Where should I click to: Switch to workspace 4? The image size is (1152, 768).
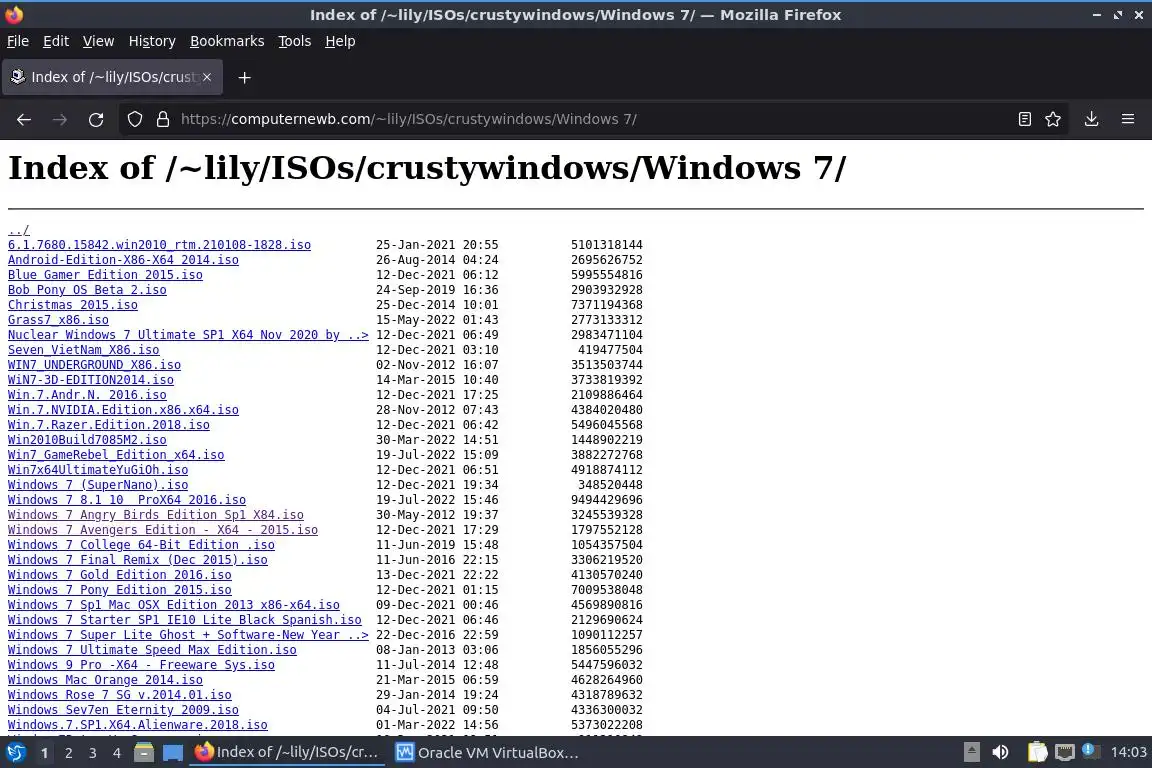pyautogui.click(x=117, y=753)
